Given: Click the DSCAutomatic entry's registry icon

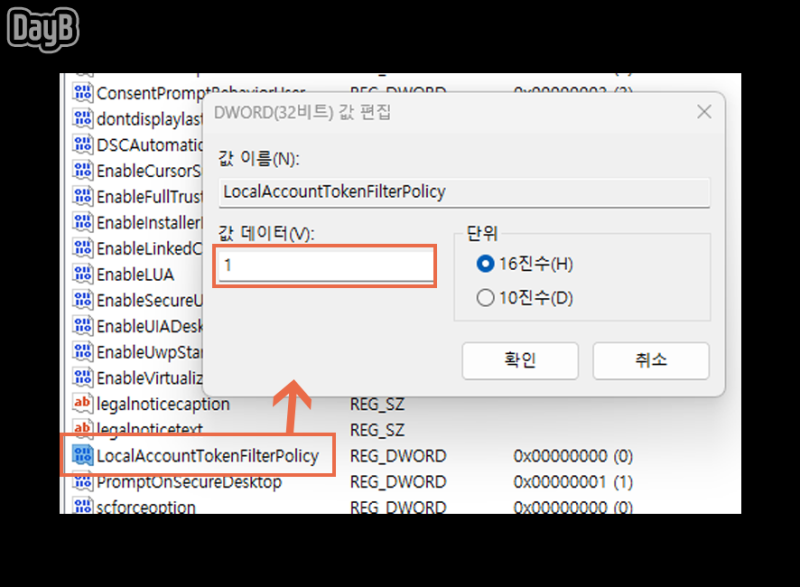Looking at the screenshot, I should tap(83, 144).
